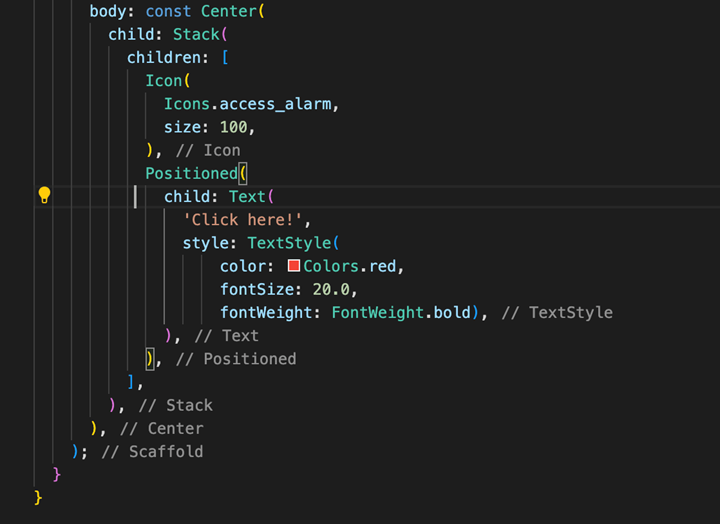Click the // Stack closing comment
This screenshot has width=720, height=524.
tap(175, 405)
